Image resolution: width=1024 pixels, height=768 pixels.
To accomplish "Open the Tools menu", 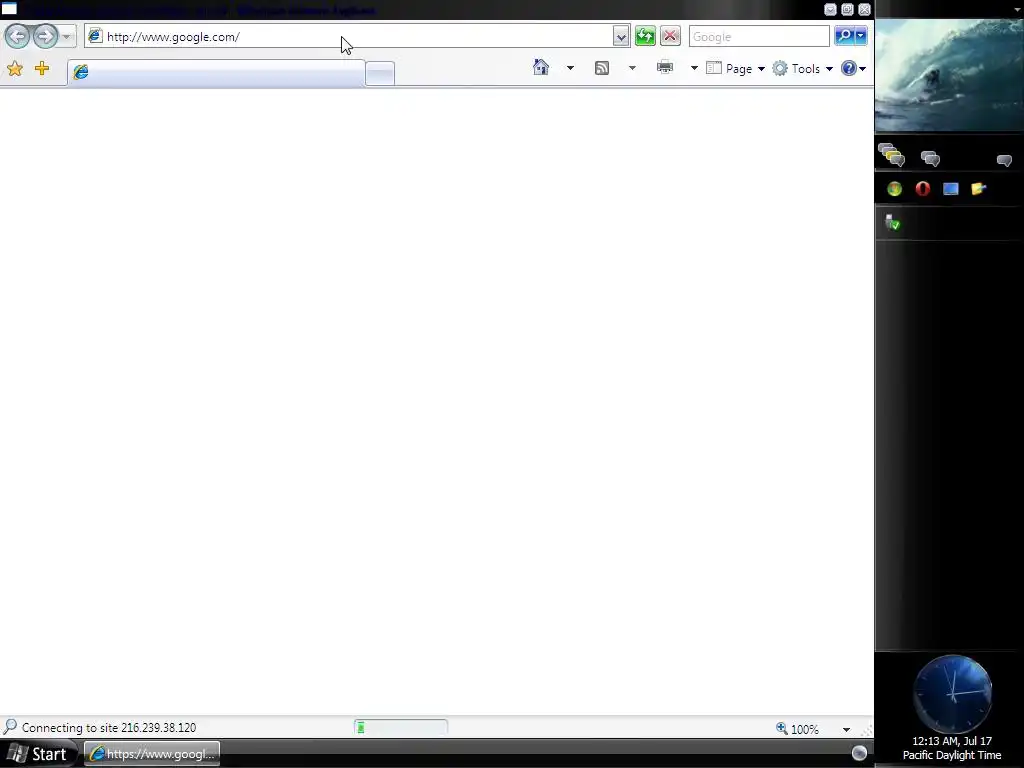I will click(x=803, y=69).
